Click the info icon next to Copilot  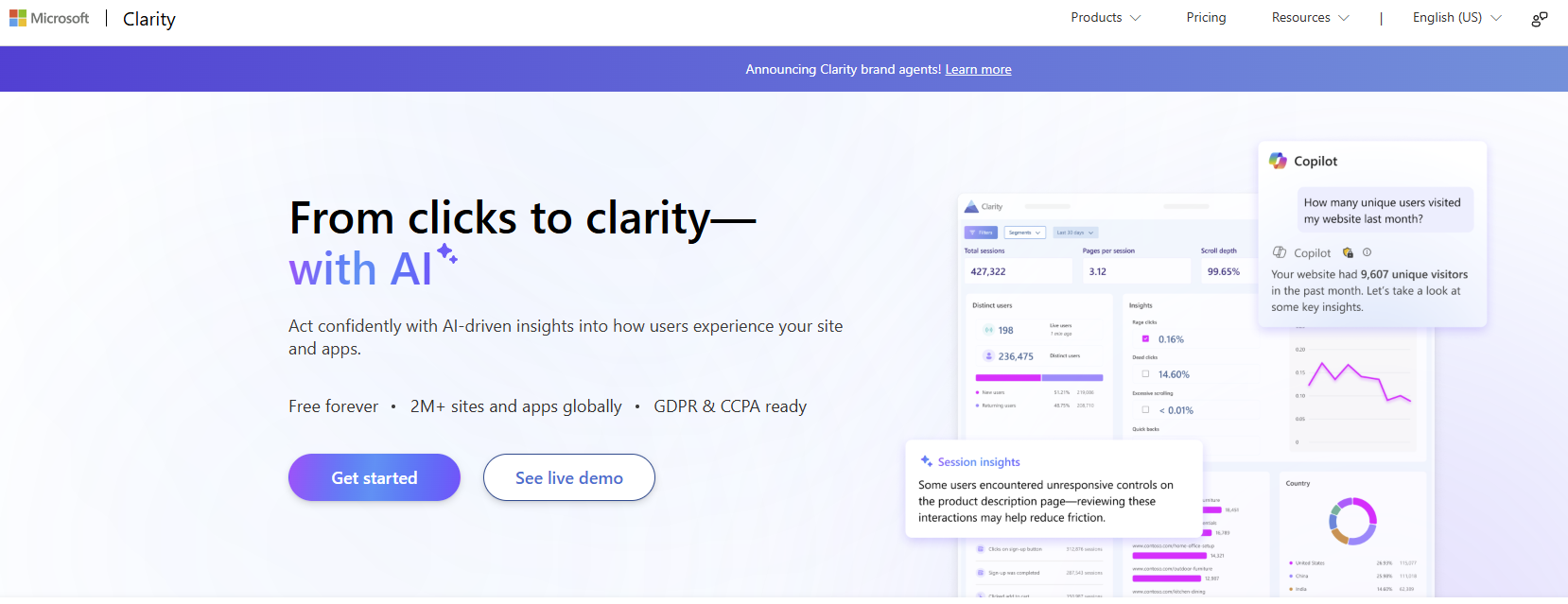1367,252
